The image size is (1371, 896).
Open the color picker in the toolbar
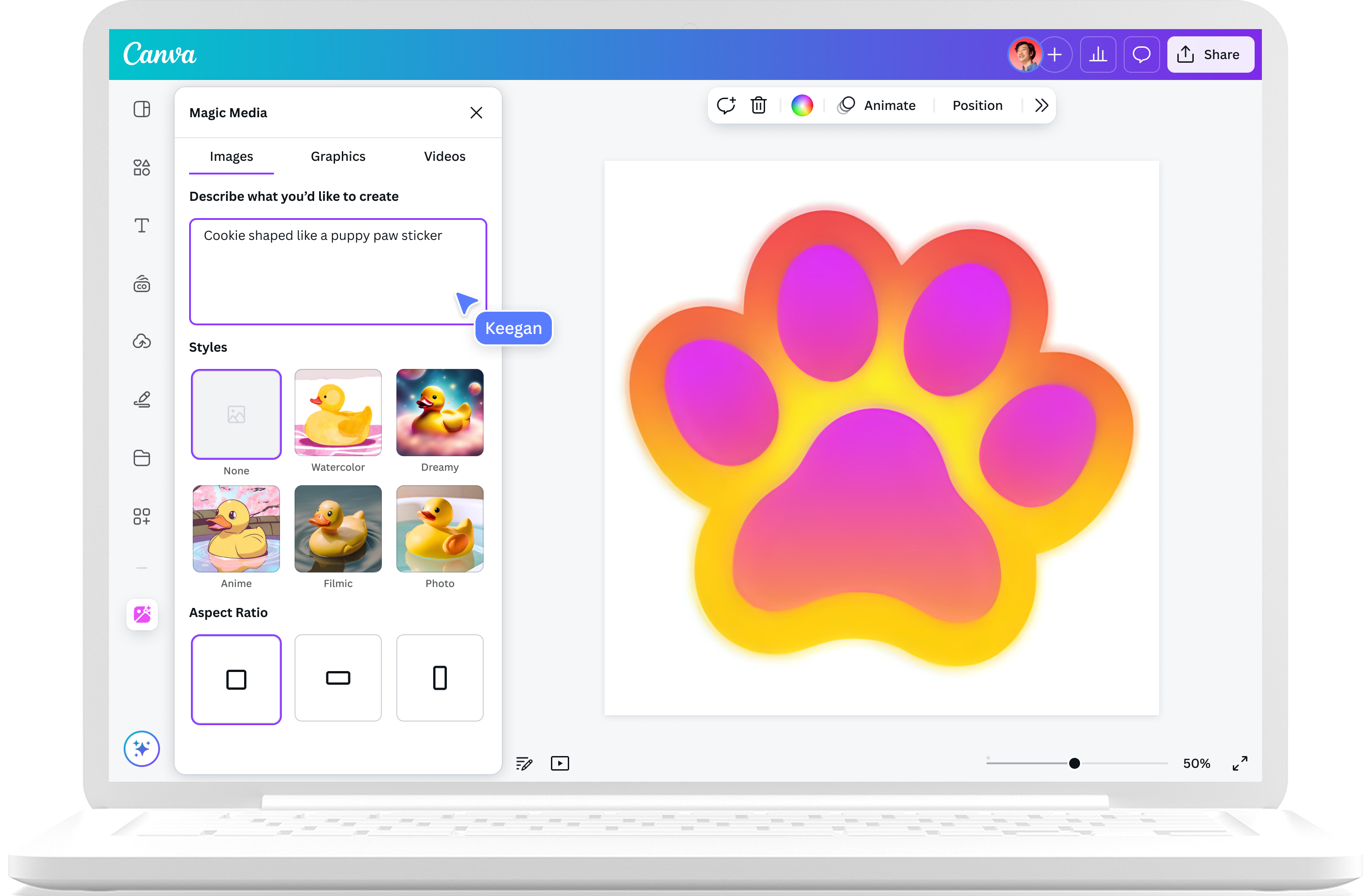[x=802, y=105]
